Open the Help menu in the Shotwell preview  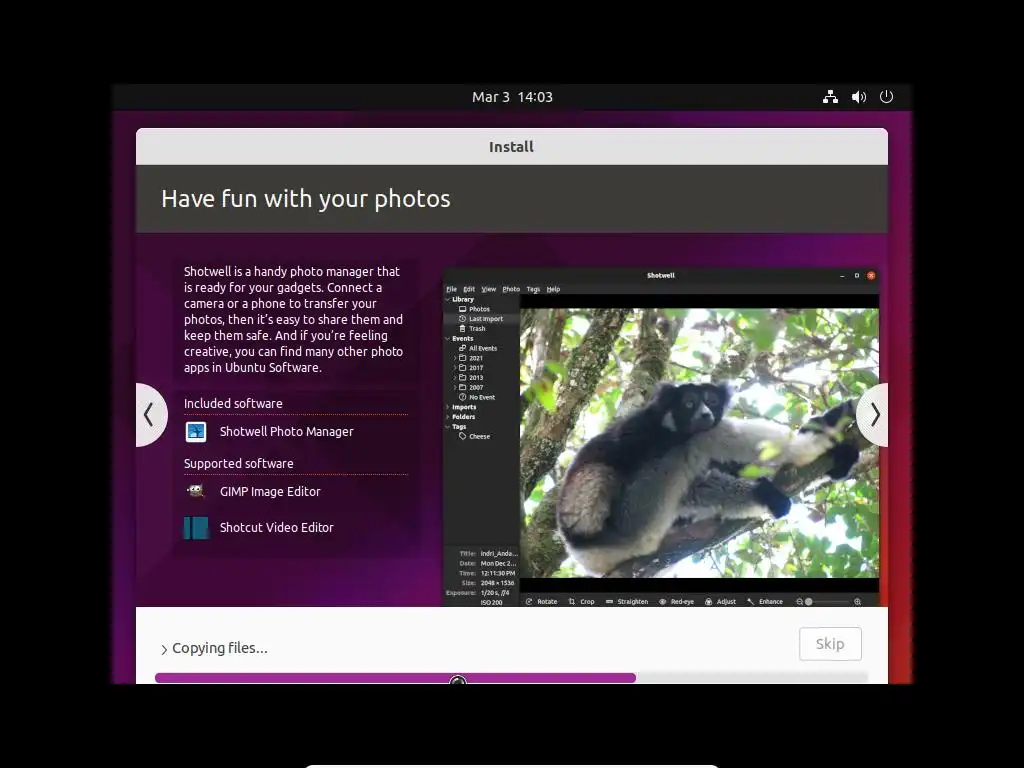click(553, 289)
